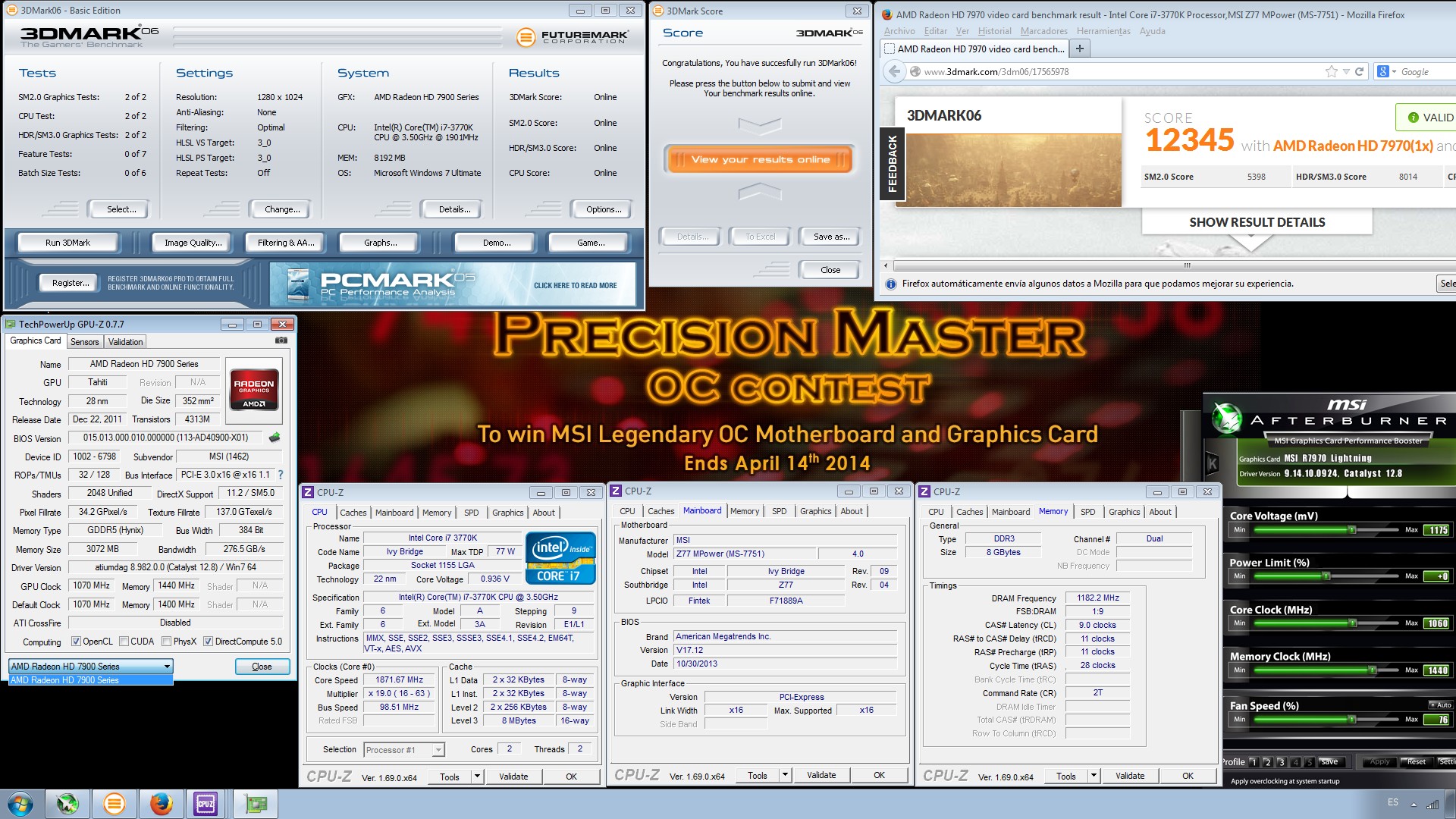Click Intel Core i7 logo in CPU-Z
This screenshot has height=819, width=1456.
[x=560, y=558]
